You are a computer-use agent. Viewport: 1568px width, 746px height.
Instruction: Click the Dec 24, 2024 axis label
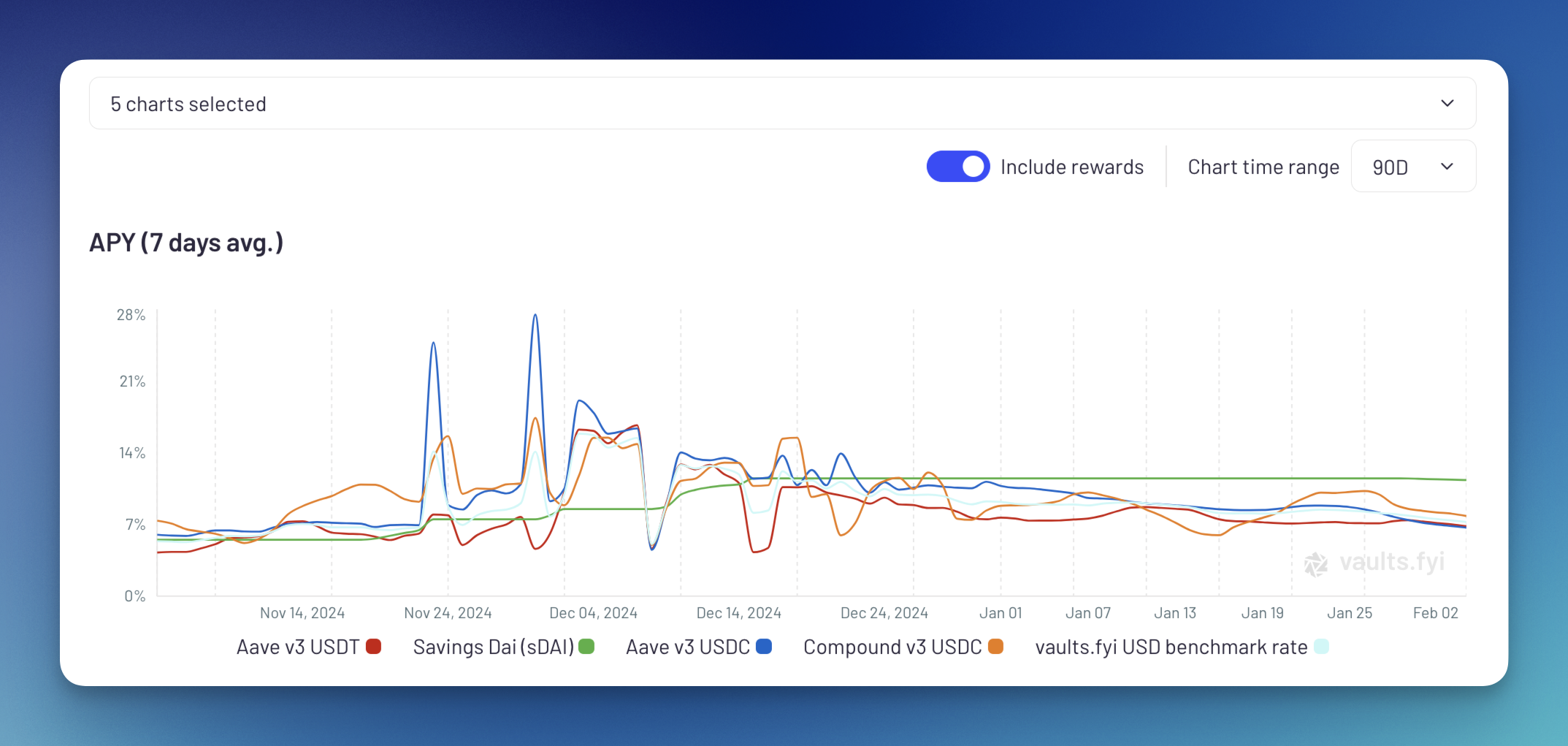pyautogui.click(x=884, y=613)
